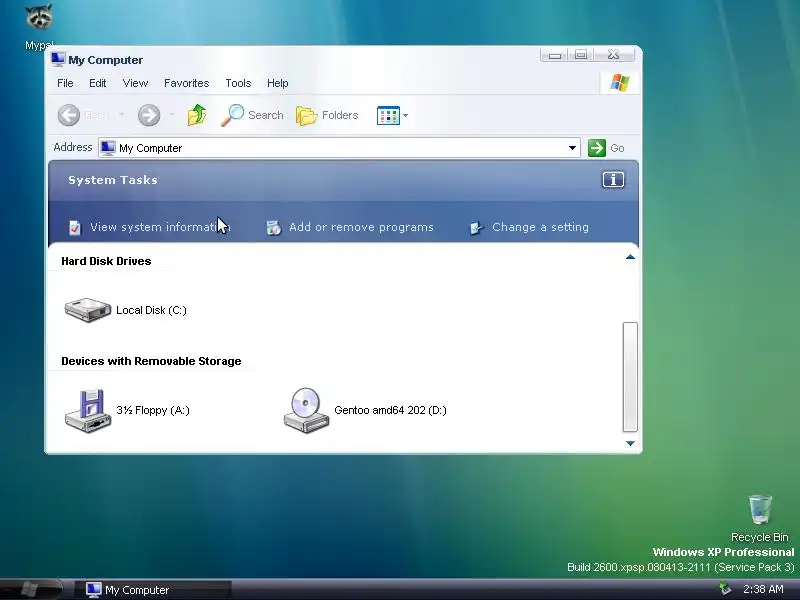Expand the Address bar dropdown

pyautogui.click(x=572, y=148)
